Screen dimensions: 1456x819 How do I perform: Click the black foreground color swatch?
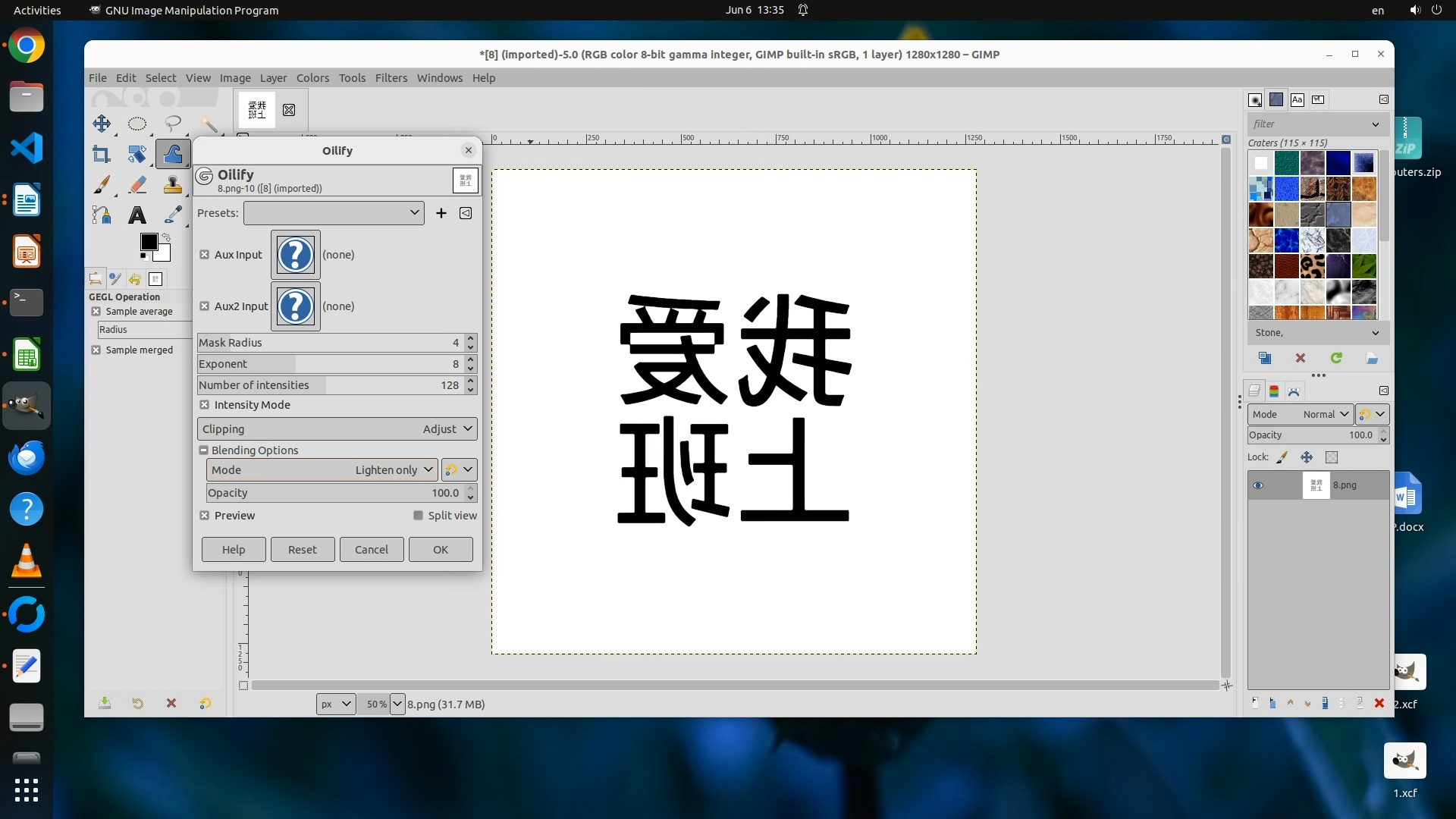click(149, 242)
